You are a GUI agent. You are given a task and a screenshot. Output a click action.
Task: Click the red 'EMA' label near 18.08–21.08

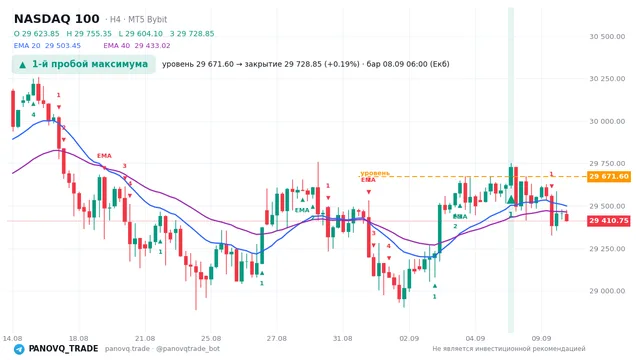click(104, 156)
